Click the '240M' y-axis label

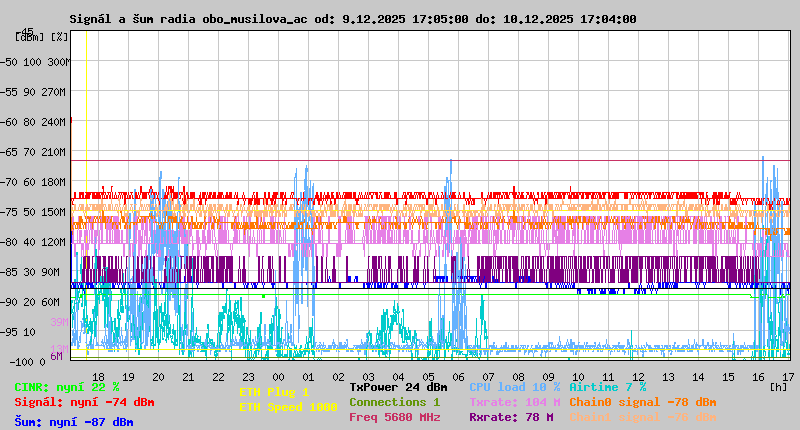53,122
